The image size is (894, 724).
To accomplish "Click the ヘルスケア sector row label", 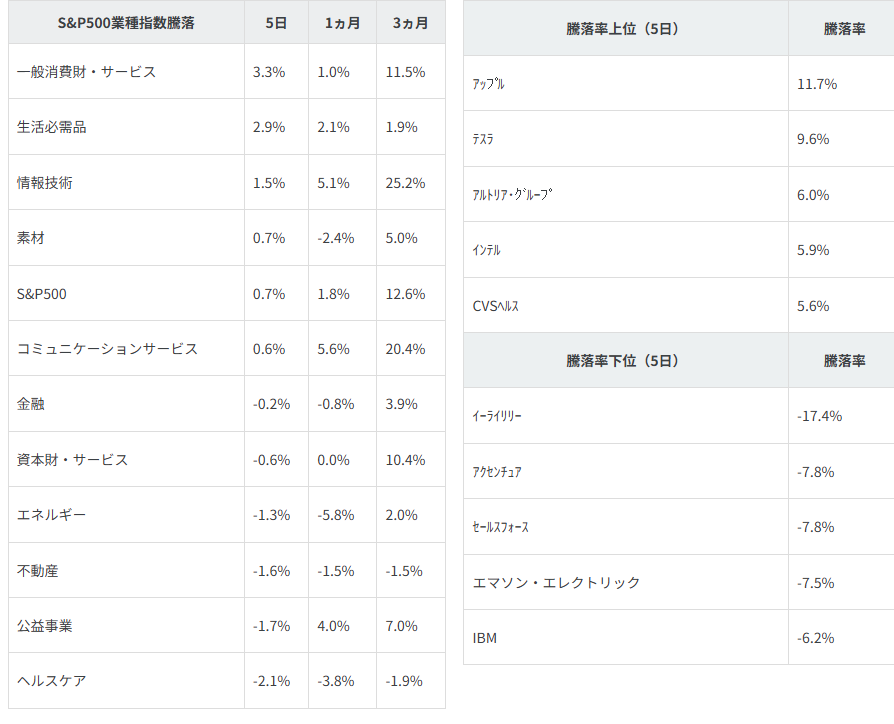I will coord(52,681).
